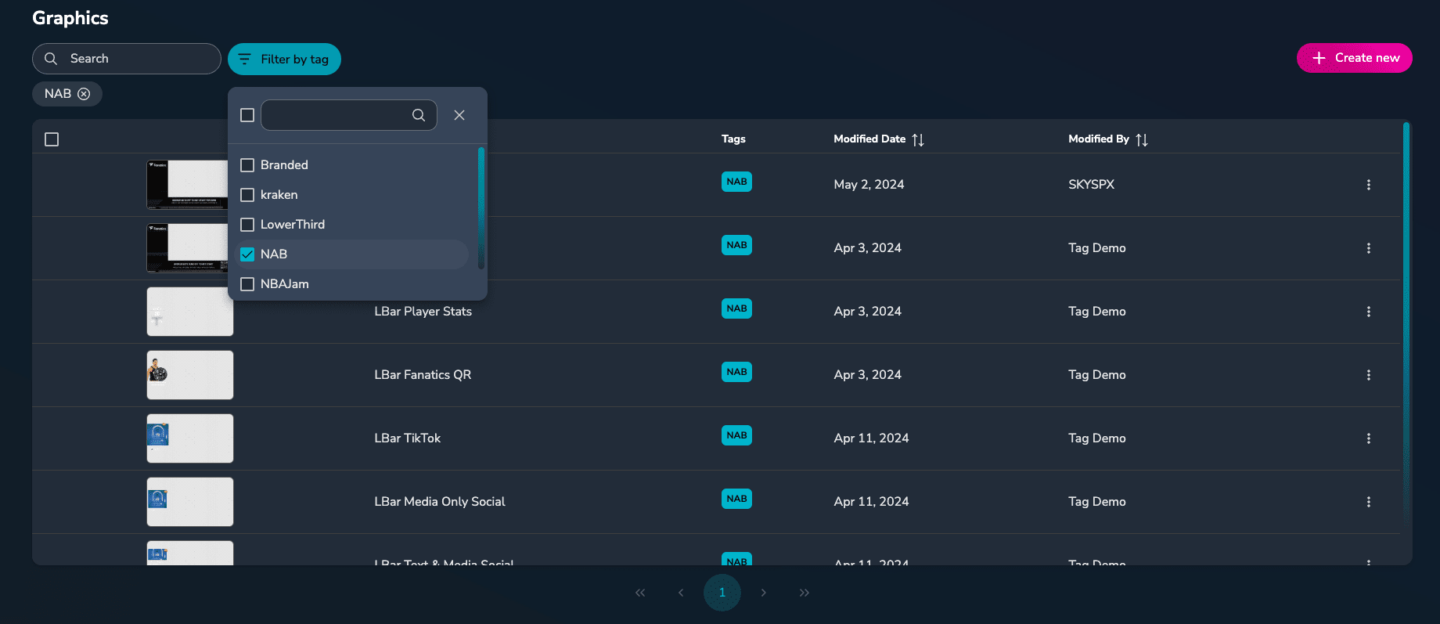1440x624 pixels.
Task: Jump to the first page using the double-chevron
Action: click(x=640, y=592)
